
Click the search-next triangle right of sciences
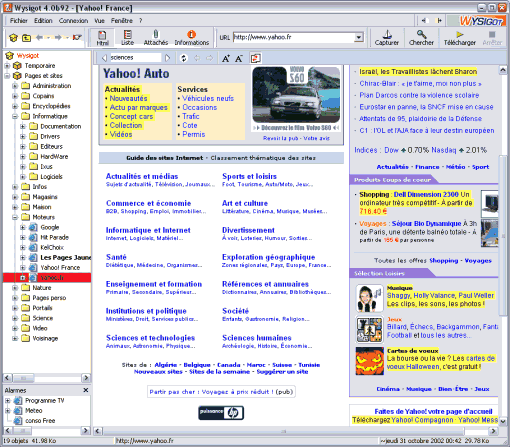[168, 58]
